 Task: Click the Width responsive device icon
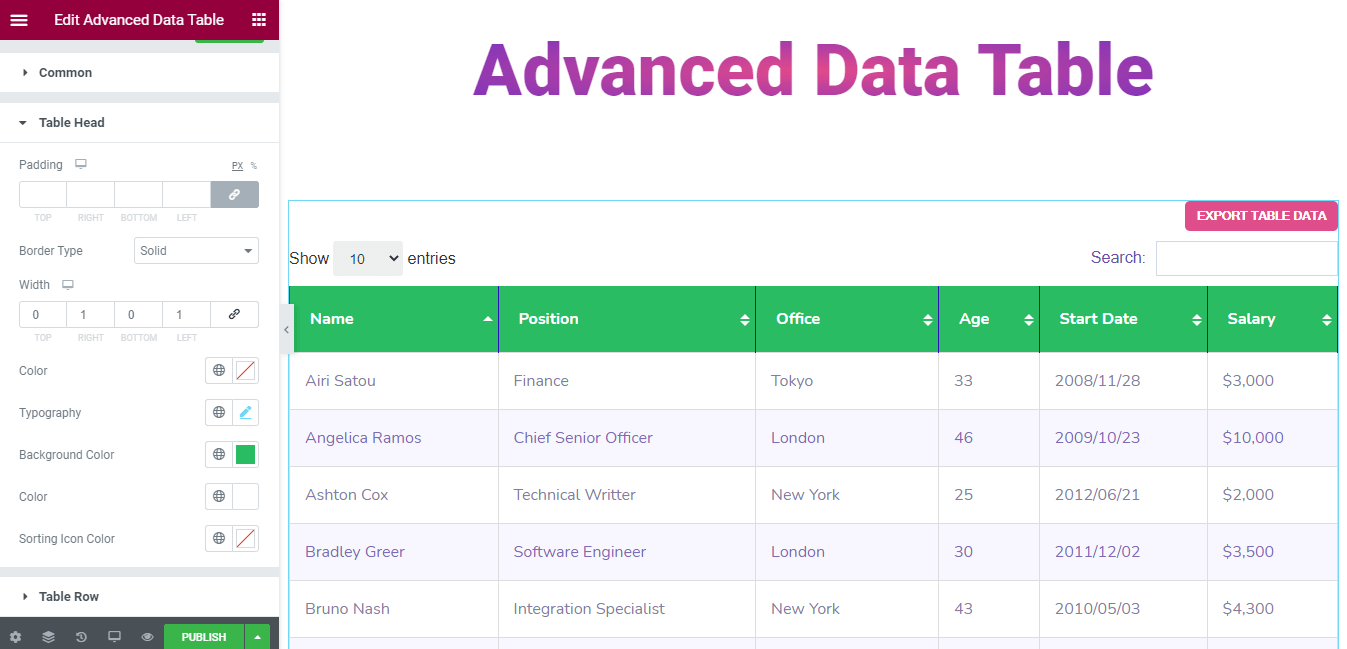pyautogui.click(x=68, y=285)
